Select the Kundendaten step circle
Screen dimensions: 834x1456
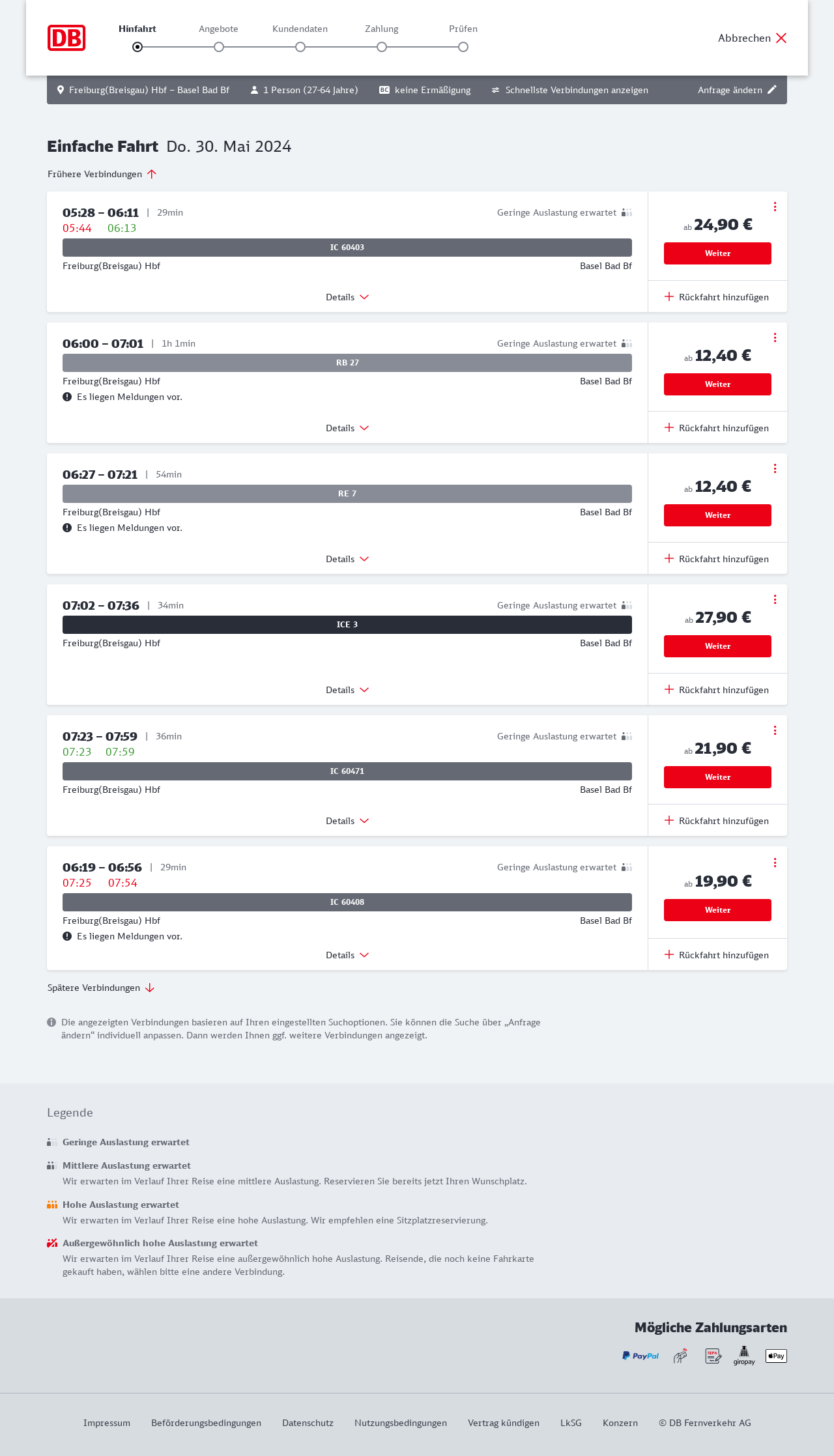(x=300, y=47)
